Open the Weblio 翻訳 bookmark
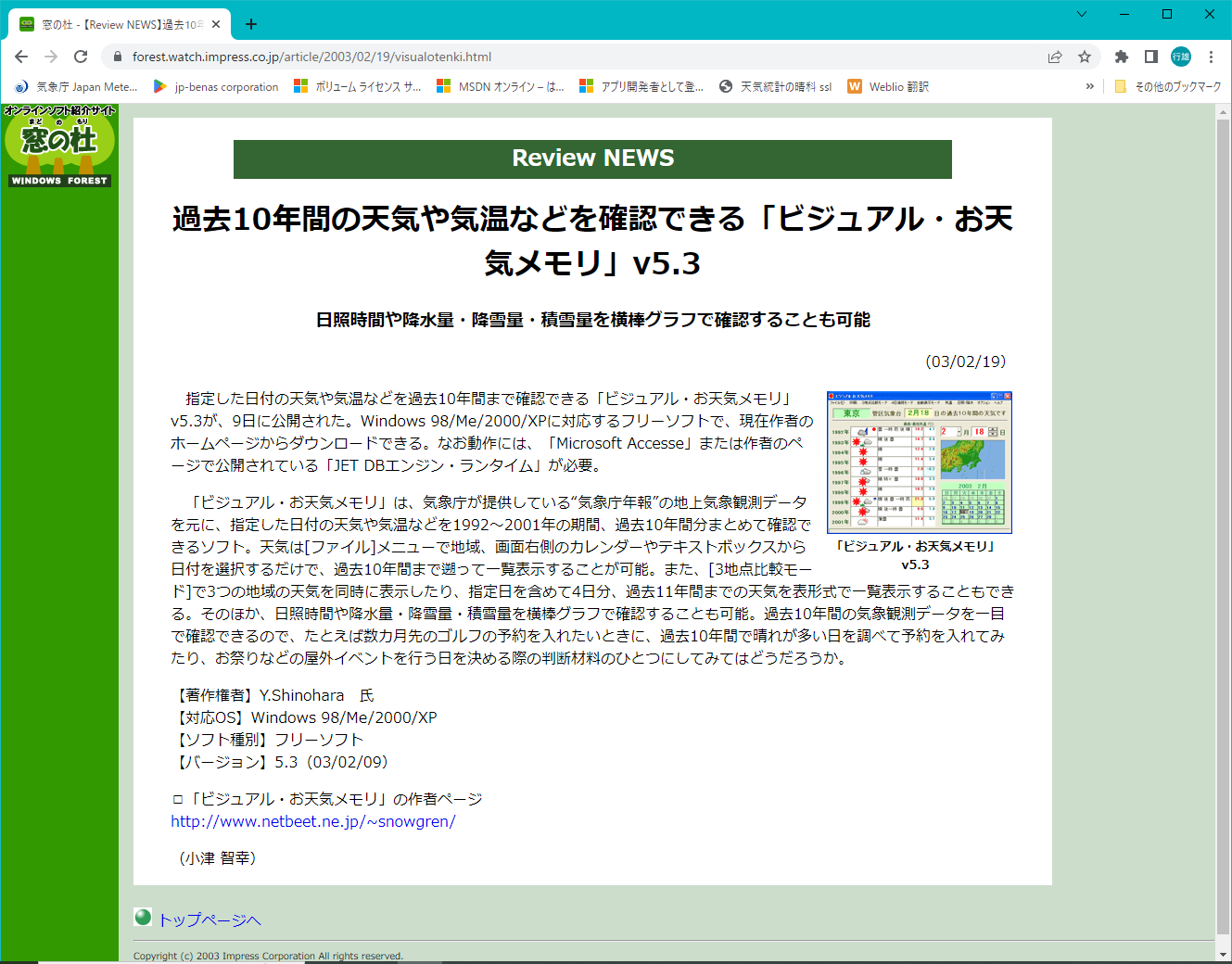 [888, 86]
